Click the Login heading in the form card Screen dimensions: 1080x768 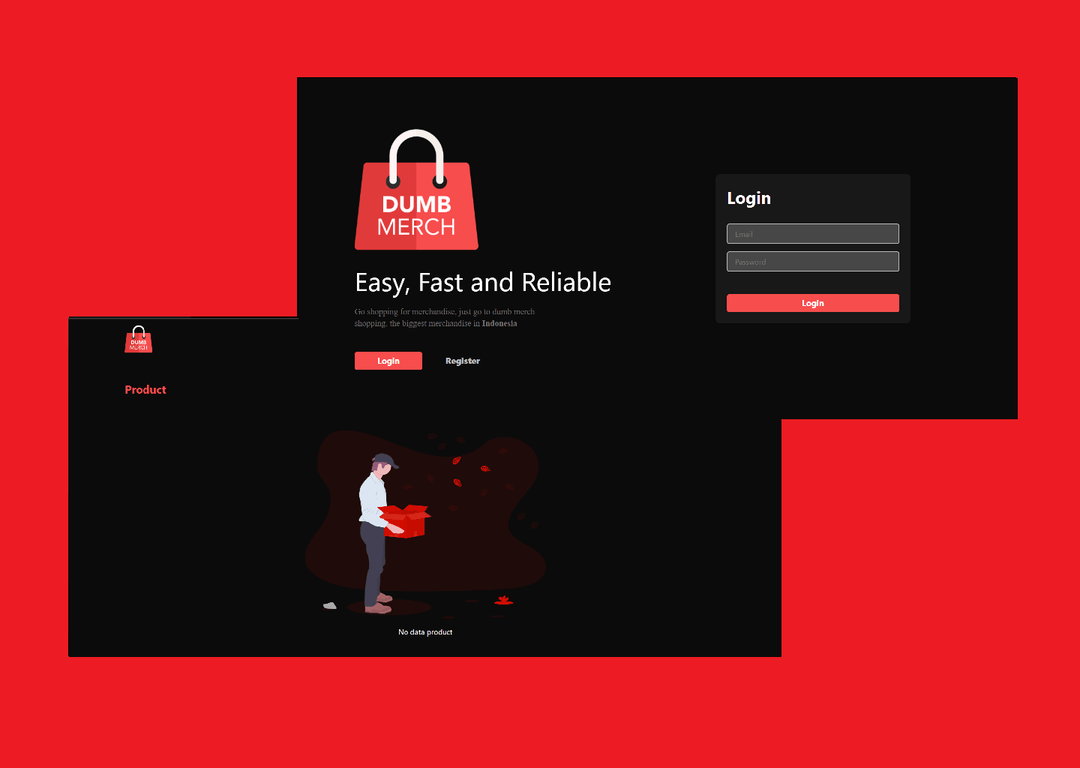(x=748, y=198)
